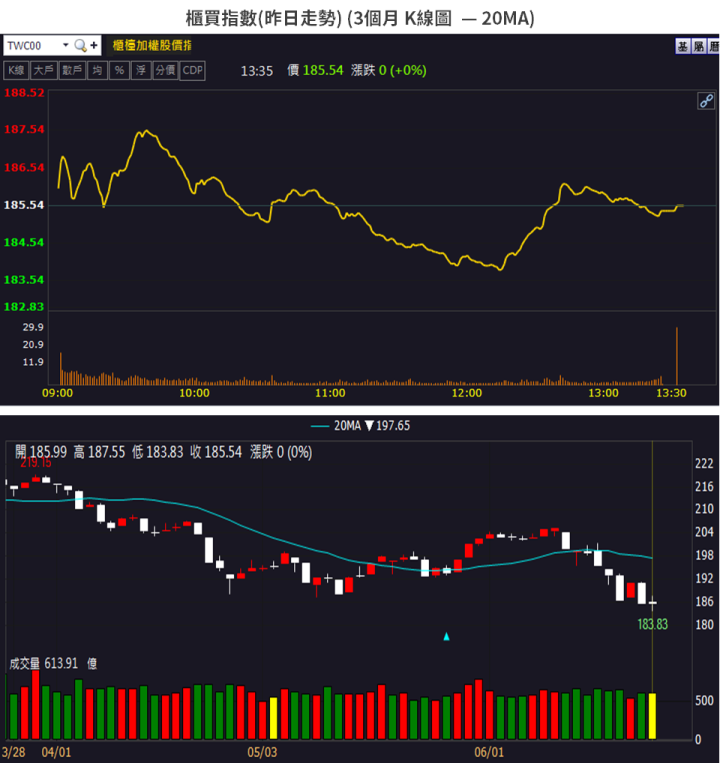Open the TWC00 symbol dropdown arrow
The height and width of the screenshot is (763, 720).
point(66,45)
